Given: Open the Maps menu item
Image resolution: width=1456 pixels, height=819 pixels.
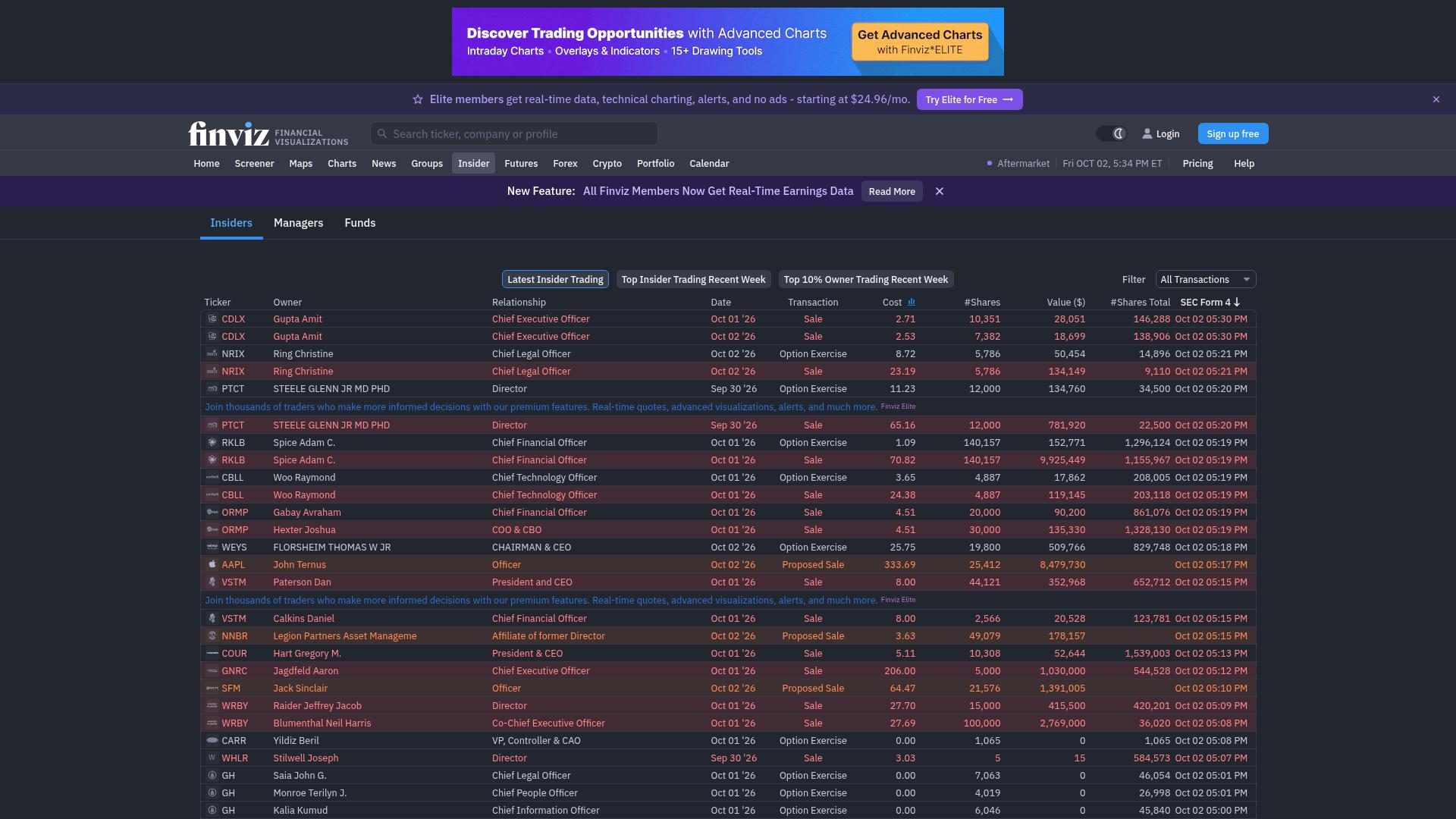Looking at the screenshot, I should pos(300,163).
